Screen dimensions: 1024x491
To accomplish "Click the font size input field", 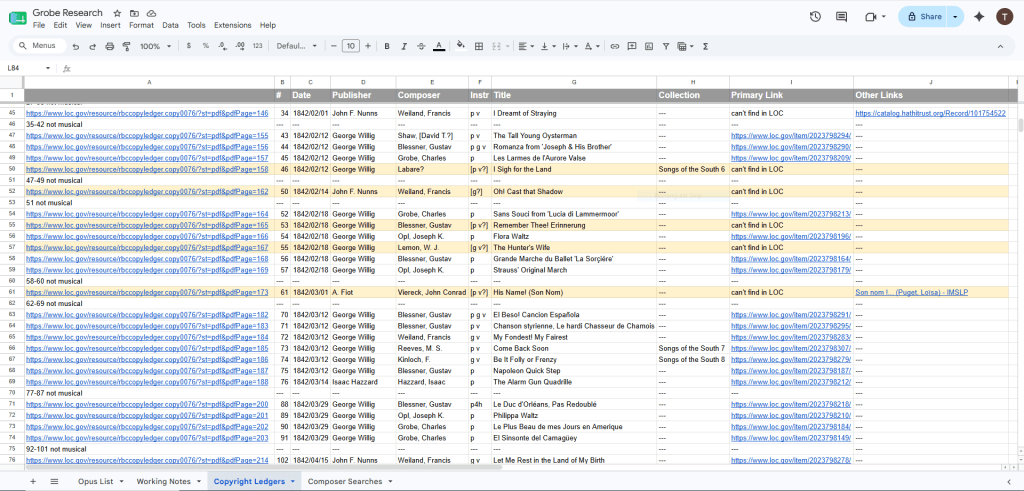I will [351, 46].
